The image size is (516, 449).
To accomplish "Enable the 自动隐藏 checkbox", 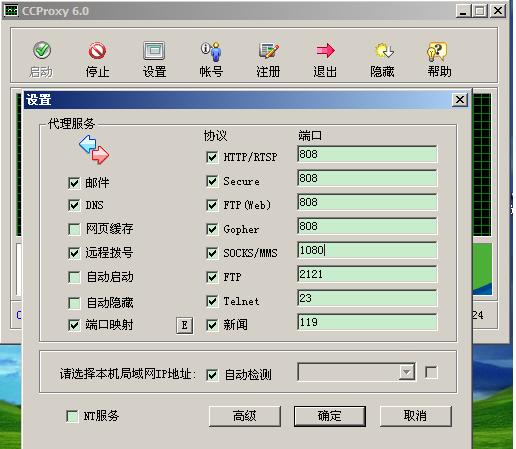I will pos(74,303).
